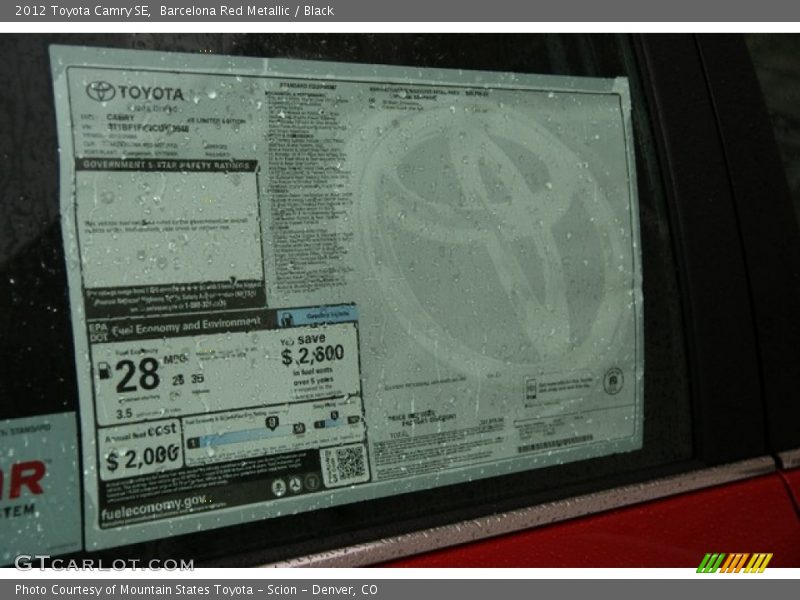Screen dimensions: 800x600
Task: Click the 'Fuel Economy and Environment' heading
Action: (186, 327)
